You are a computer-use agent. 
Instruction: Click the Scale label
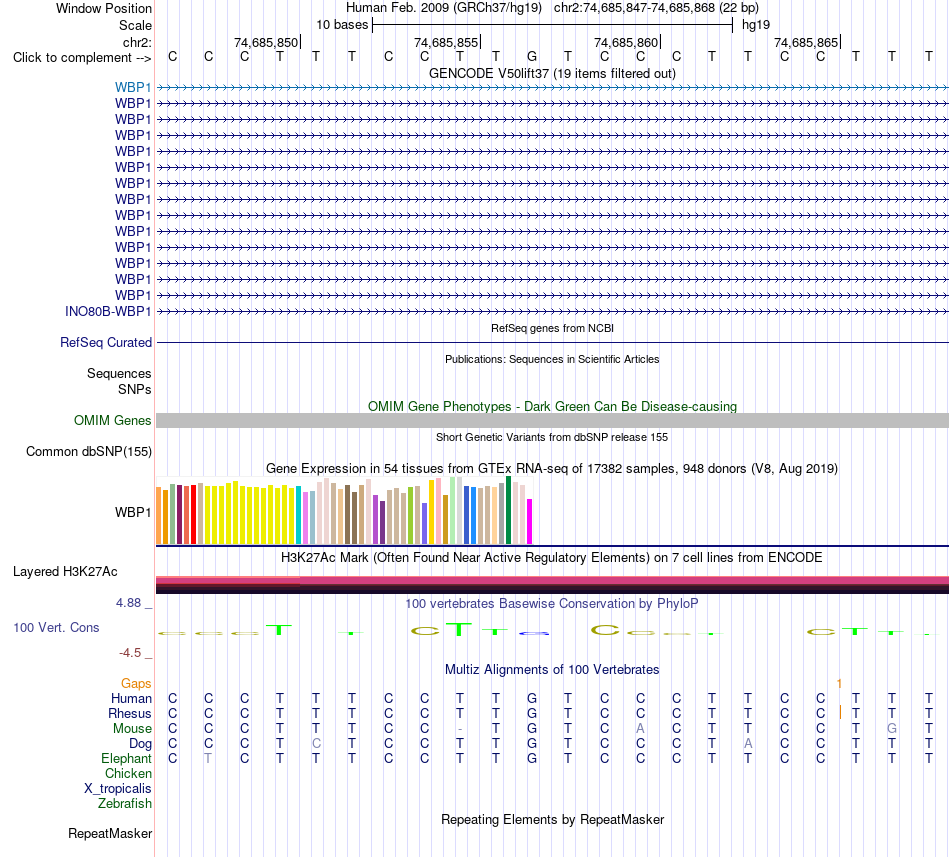click(x=135, y=25)
